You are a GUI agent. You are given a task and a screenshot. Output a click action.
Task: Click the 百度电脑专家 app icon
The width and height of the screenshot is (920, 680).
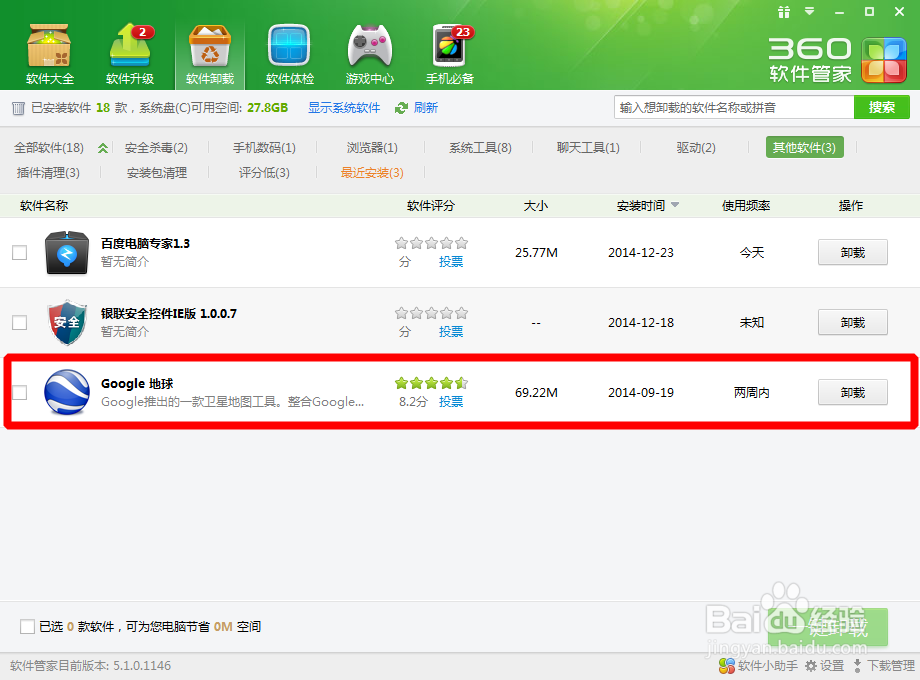pyautogui.click(x=67, y=253)
